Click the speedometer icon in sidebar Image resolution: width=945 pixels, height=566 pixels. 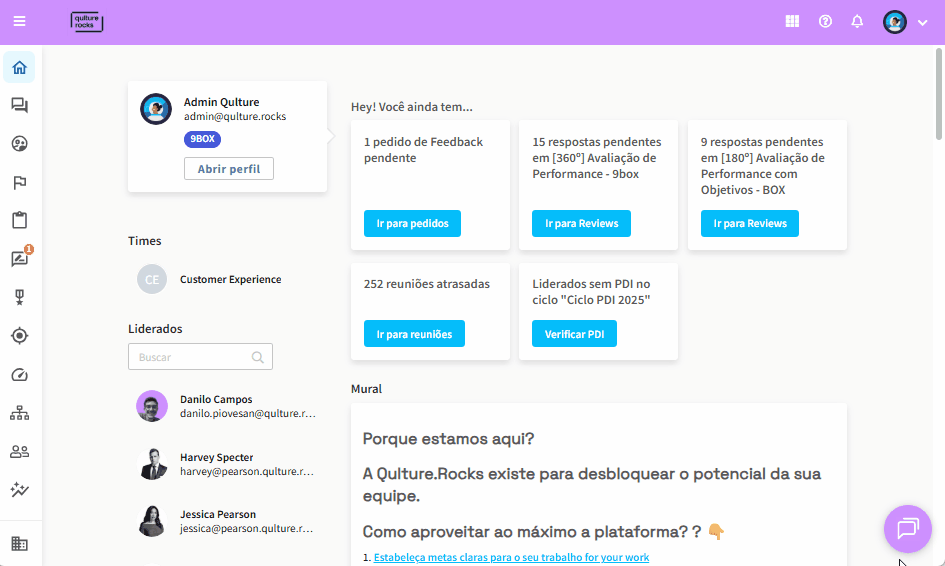coord(19,375)
